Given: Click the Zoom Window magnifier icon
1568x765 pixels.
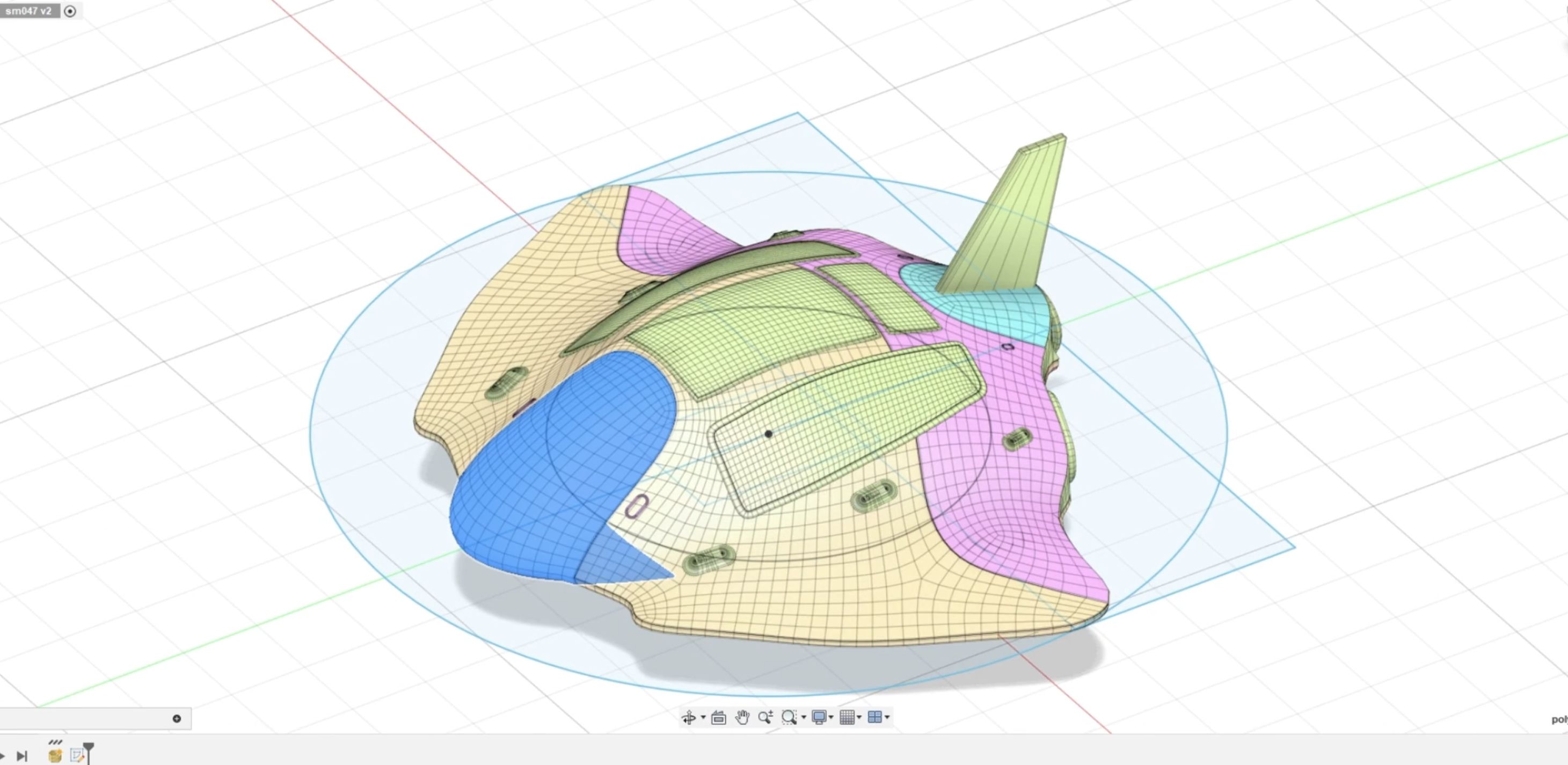Looking at the screenshot, I should point(789,718).
